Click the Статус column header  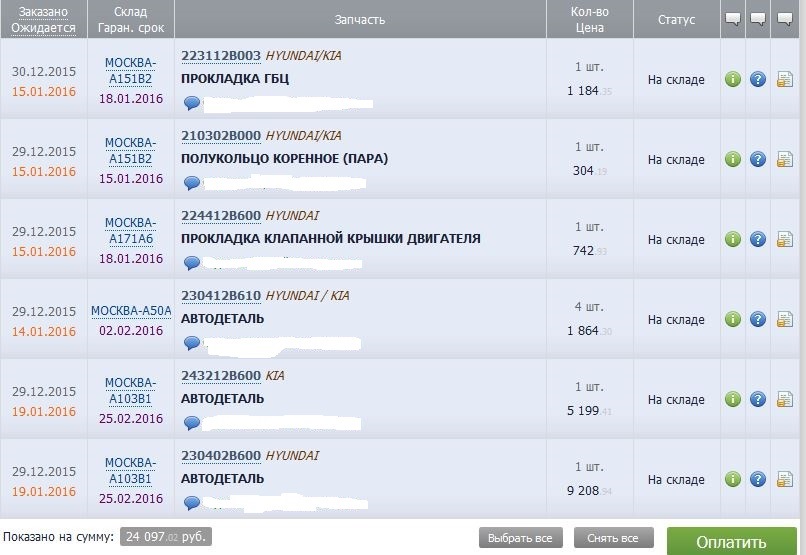click(677, 20)
